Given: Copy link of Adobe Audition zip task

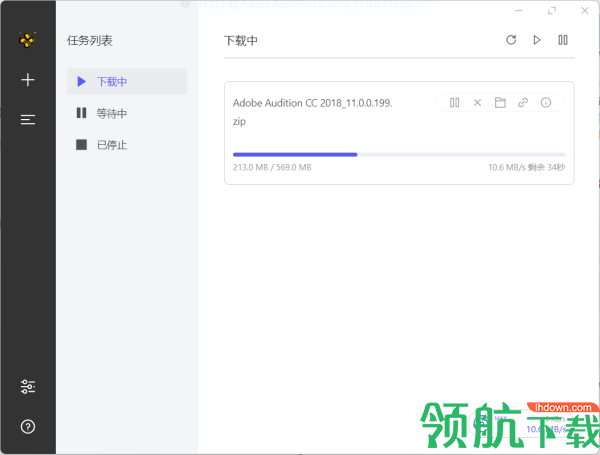Looking at the screenshot, I should (523, 103).
